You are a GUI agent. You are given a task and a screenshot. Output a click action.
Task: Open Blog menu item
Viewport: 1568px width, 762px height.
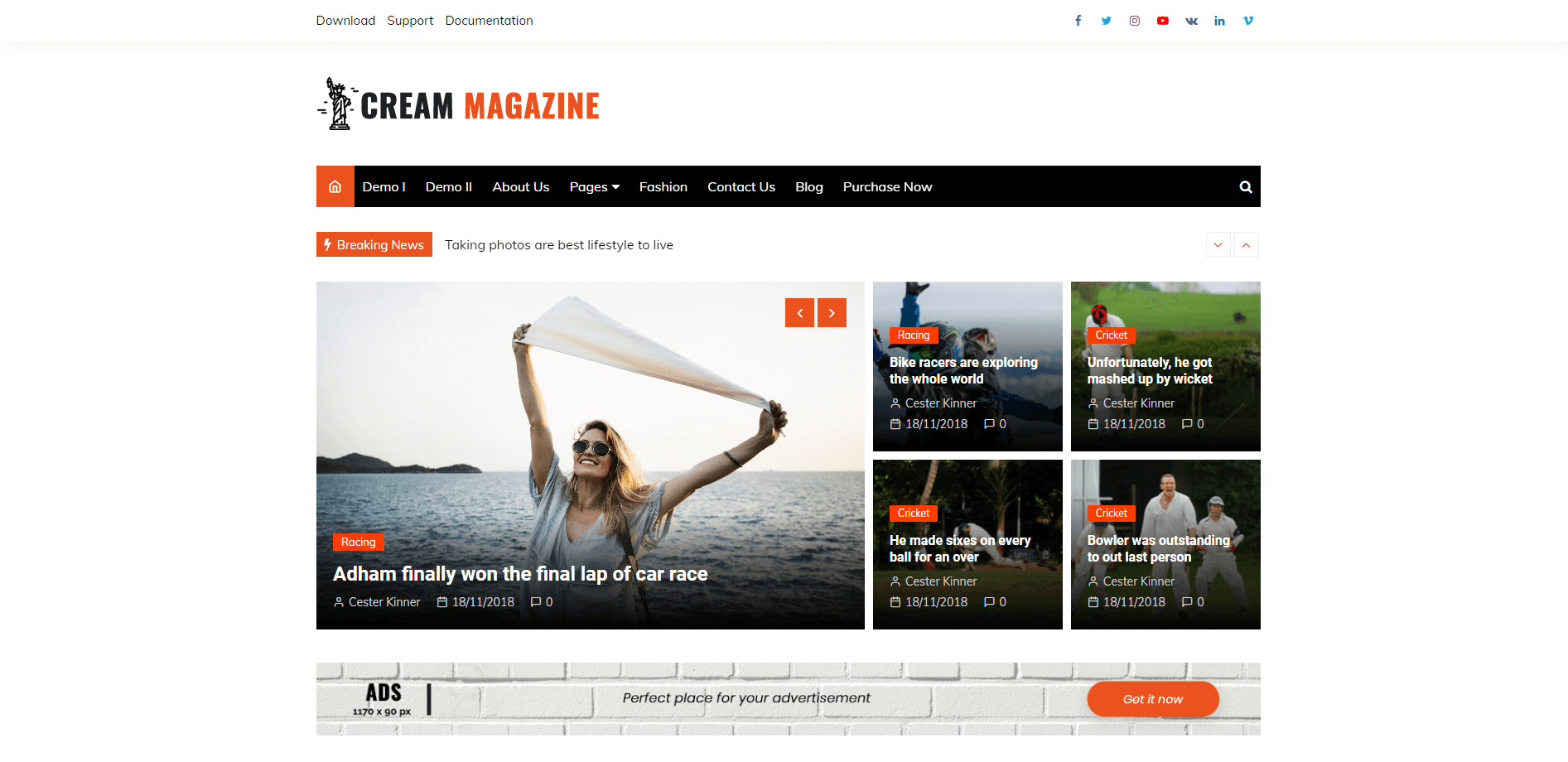[809, 187]
